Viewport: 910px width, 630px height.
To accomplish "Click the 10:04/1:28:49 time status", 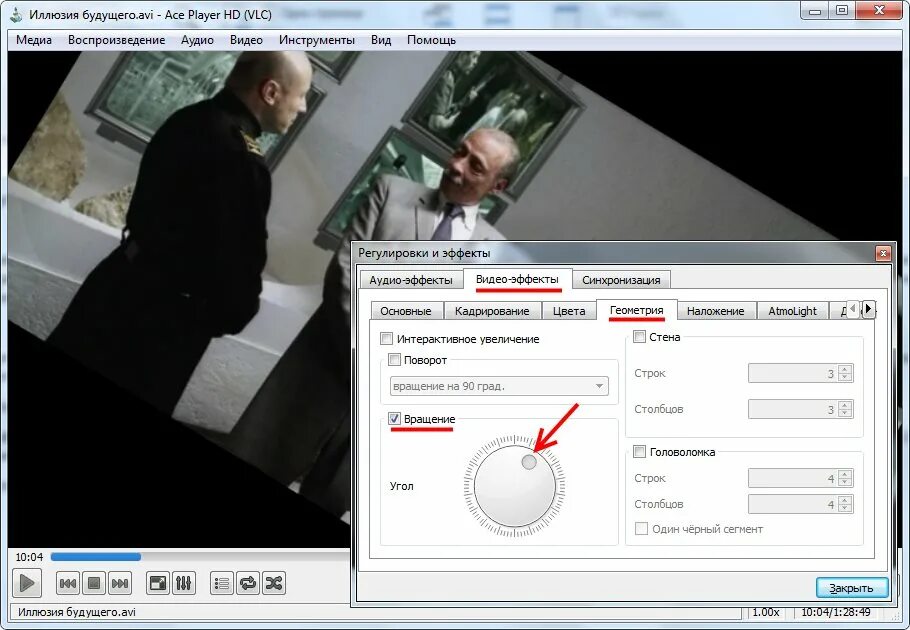I will 836,612.
